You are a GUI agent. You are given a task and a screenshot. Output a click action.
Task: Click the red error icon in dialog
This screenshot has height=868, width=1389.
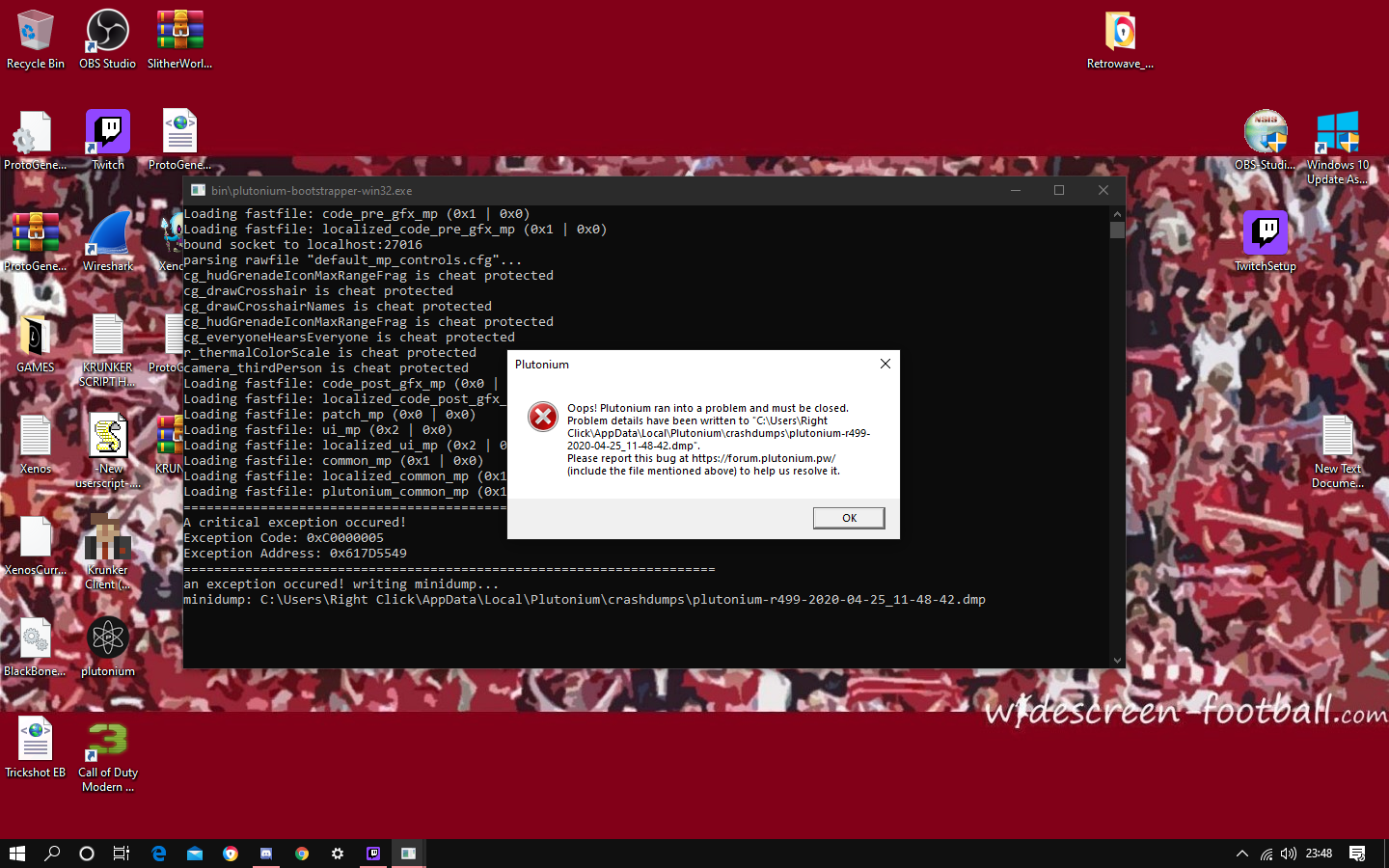[543, 417]
